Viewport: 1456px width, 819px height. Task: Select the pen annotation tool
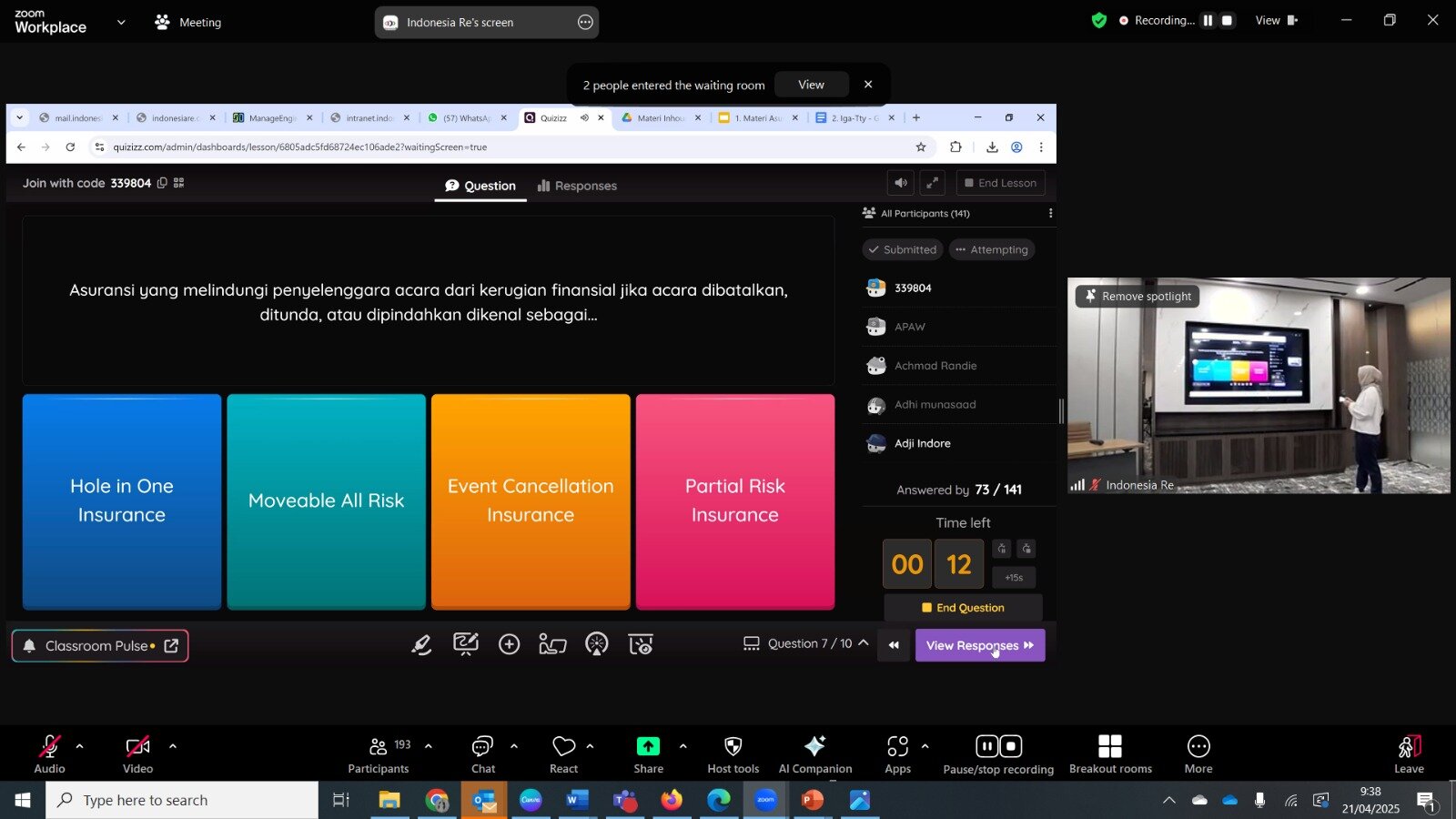coord(421,645)
